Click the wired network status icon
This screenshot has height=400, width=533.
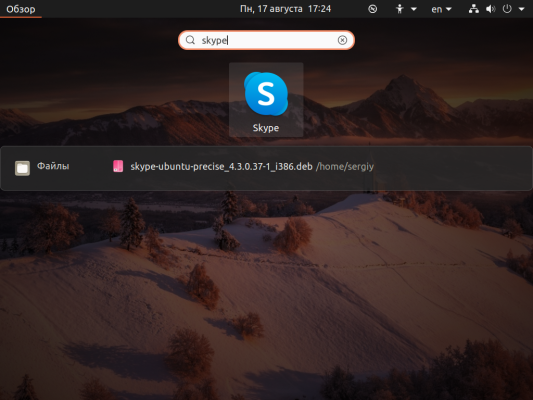474,9
